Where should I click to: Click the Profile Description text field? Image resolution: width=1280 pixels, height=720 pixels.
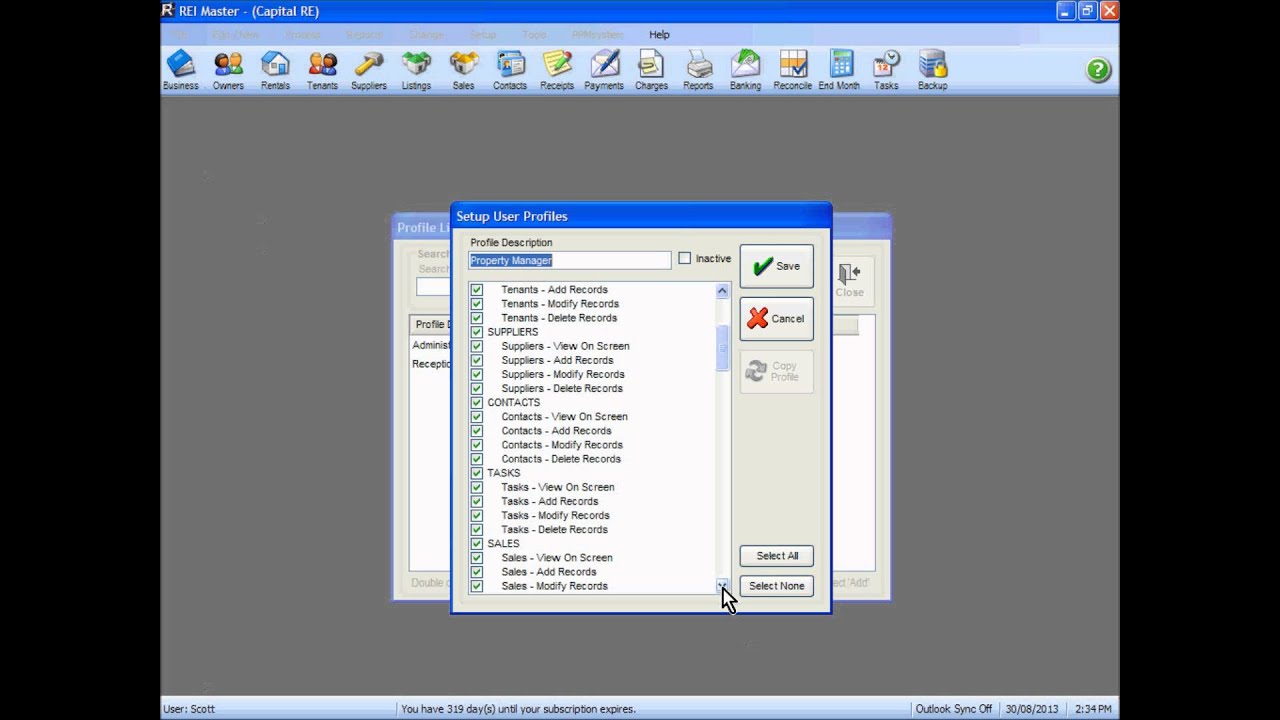point(570,260)
